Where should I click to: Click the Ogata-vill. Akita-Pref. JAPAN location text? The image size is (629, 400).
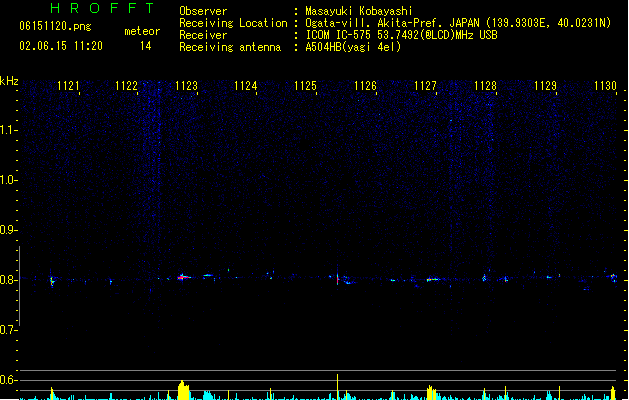(458, 23)
